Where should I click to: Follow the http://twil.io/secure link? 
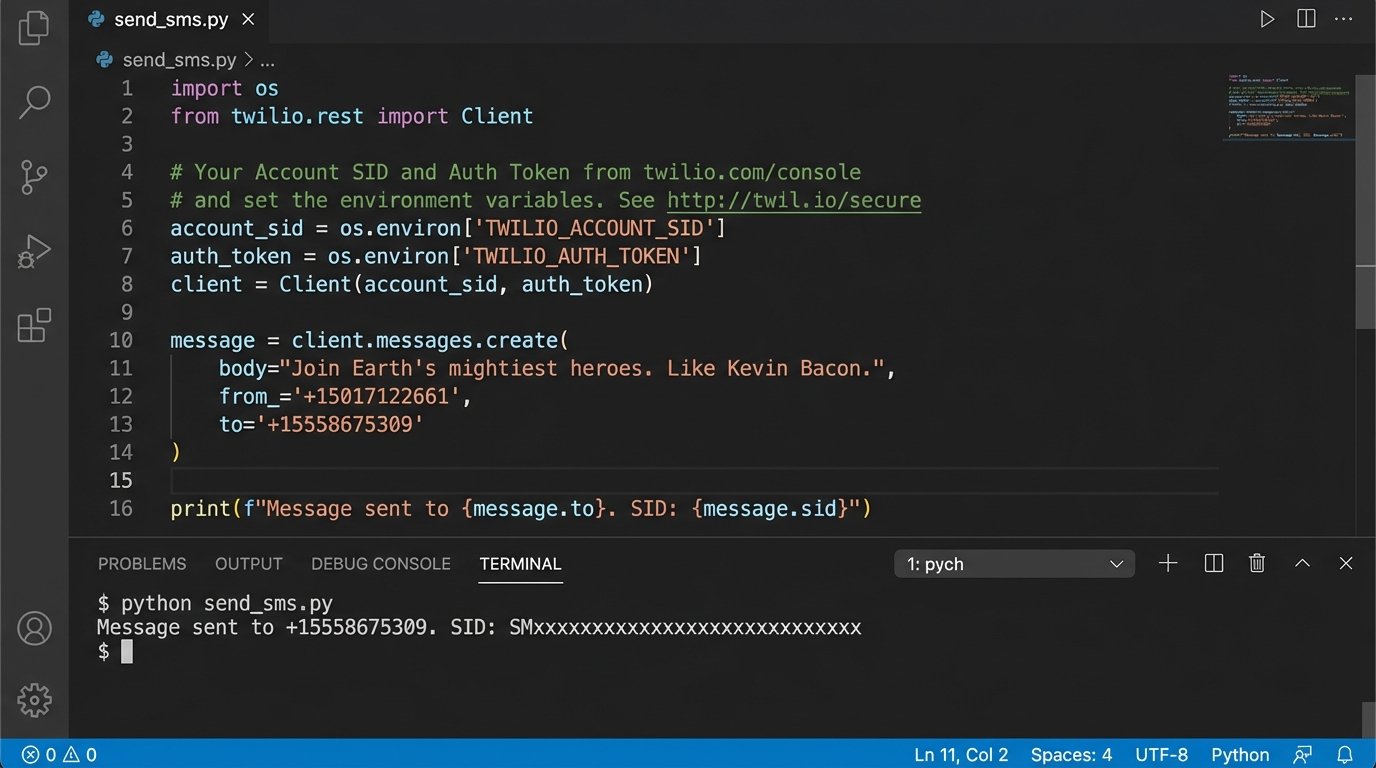coord(794,200)
